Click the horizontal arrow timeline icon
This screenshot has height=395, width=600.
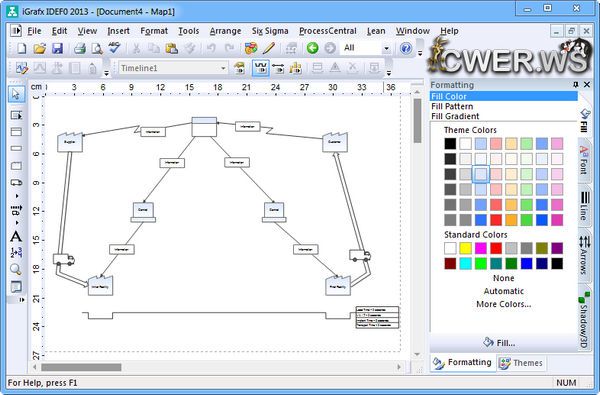tap(278, 69)
